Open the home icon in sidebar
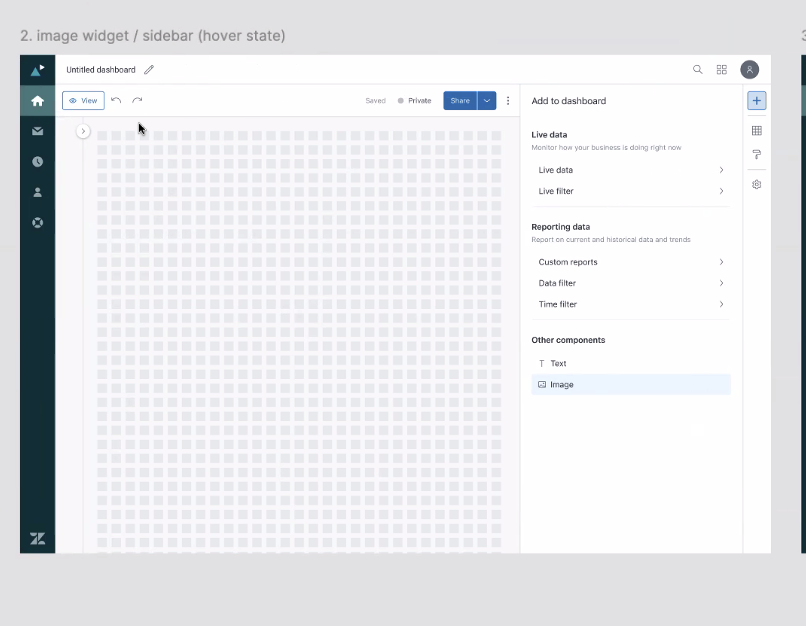The image size is (806, 626). click(x=38, y=101)
